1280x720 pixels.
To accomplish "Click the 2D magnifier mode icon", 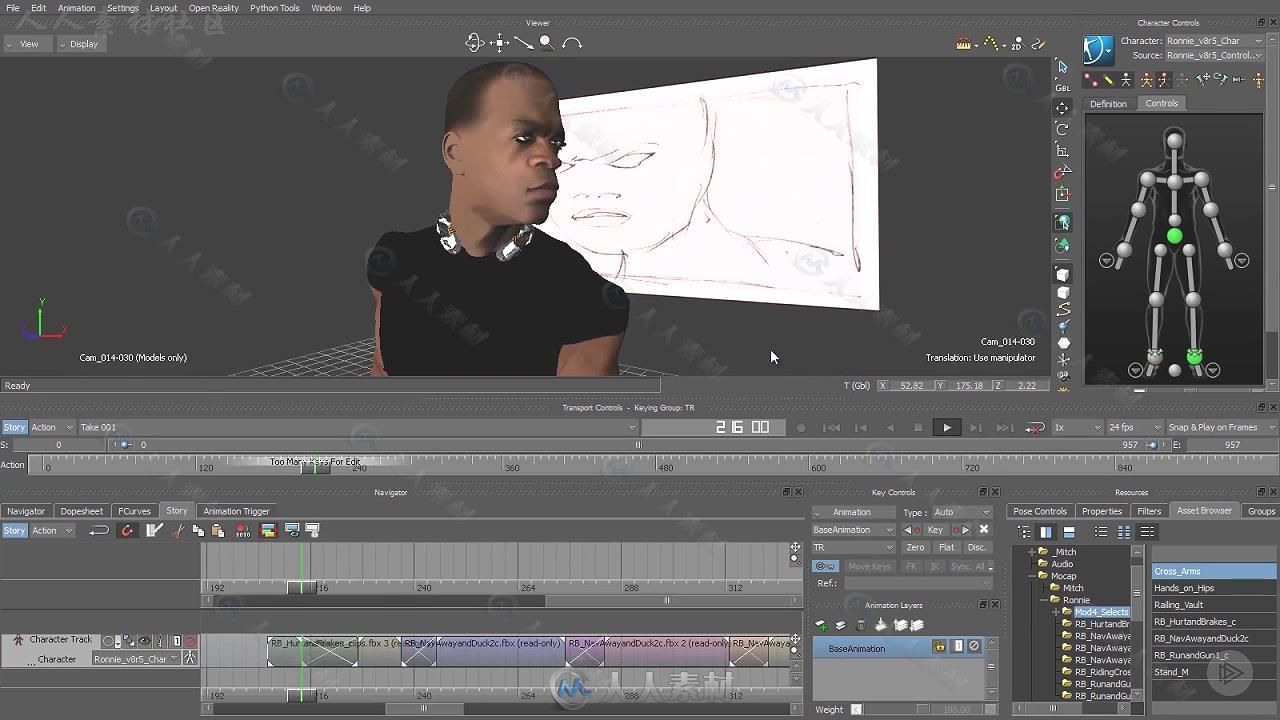I will [1016, 44].
